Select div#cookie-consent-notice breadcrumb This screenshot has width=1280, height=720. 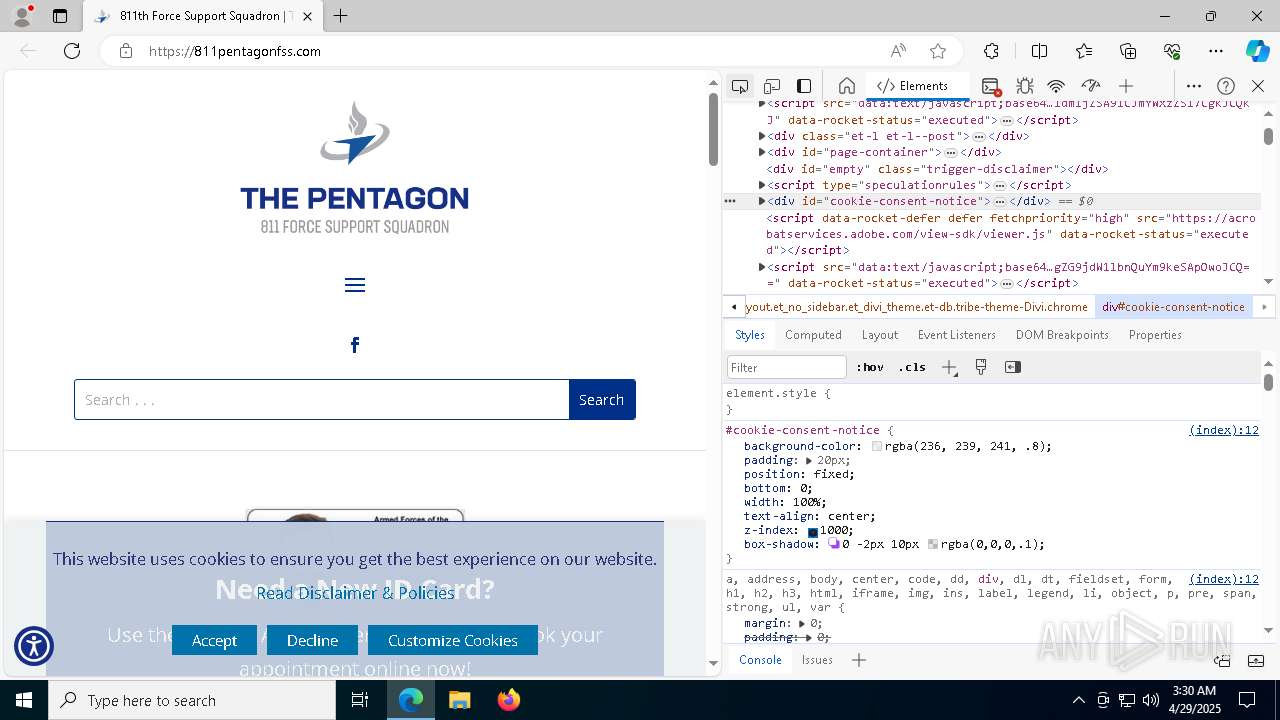point(1173,307)
